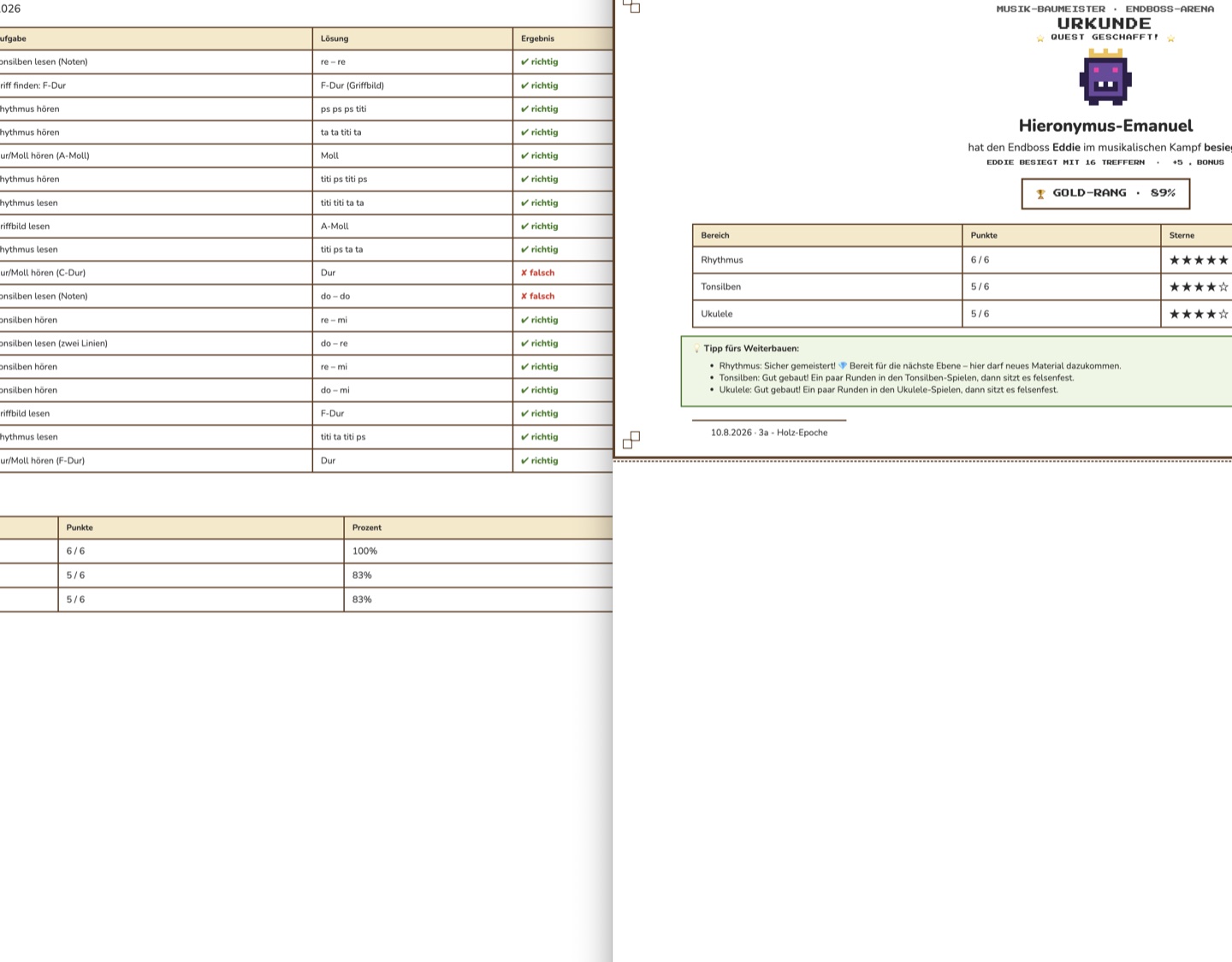Click the Rhythmus cell in the Bereich table
Viewport: 1232px width, 962px height.
(827, 260)
